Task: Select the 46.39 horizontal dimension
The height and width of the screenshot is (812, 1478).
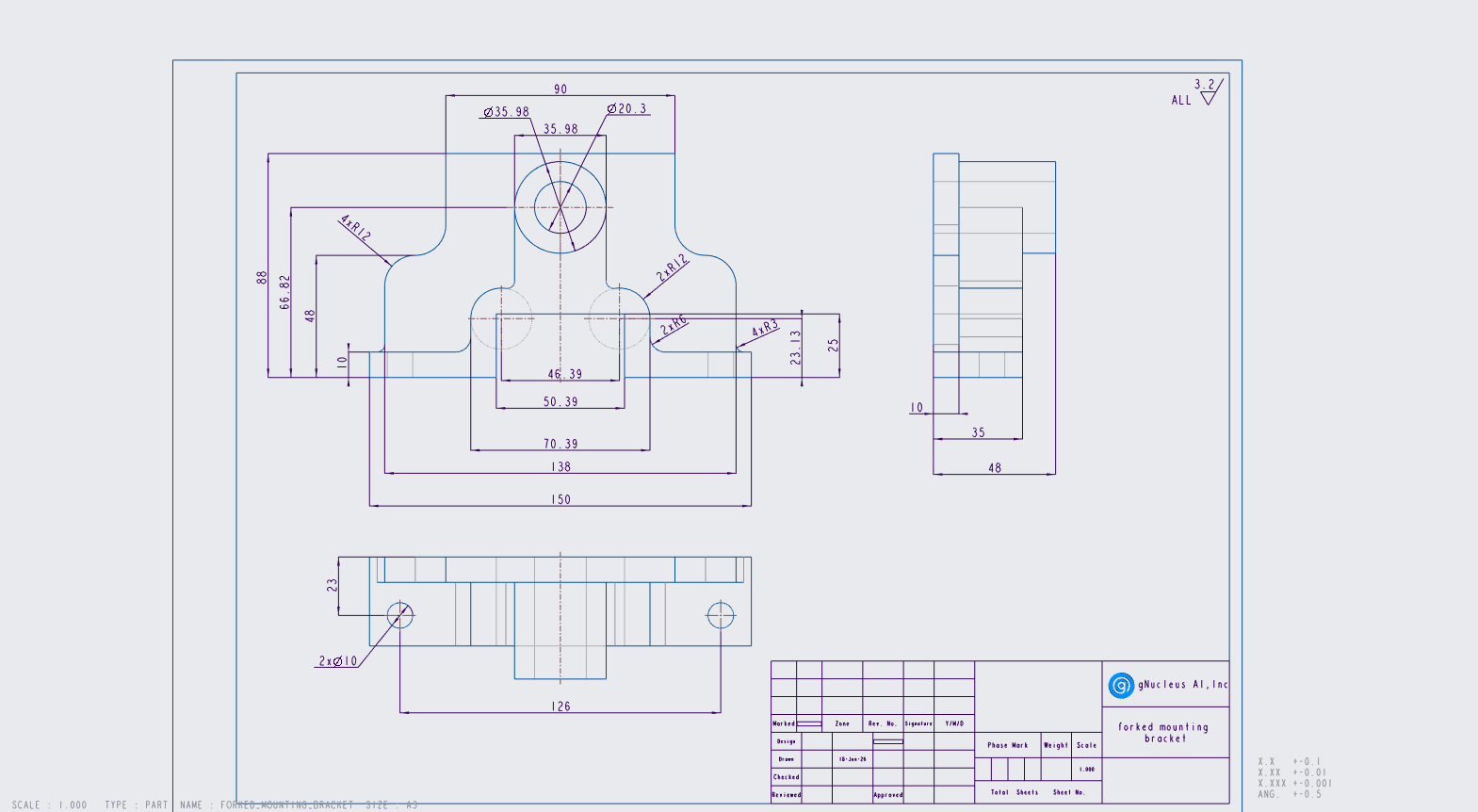Action: pyautogui.click(x=565, y=374)
